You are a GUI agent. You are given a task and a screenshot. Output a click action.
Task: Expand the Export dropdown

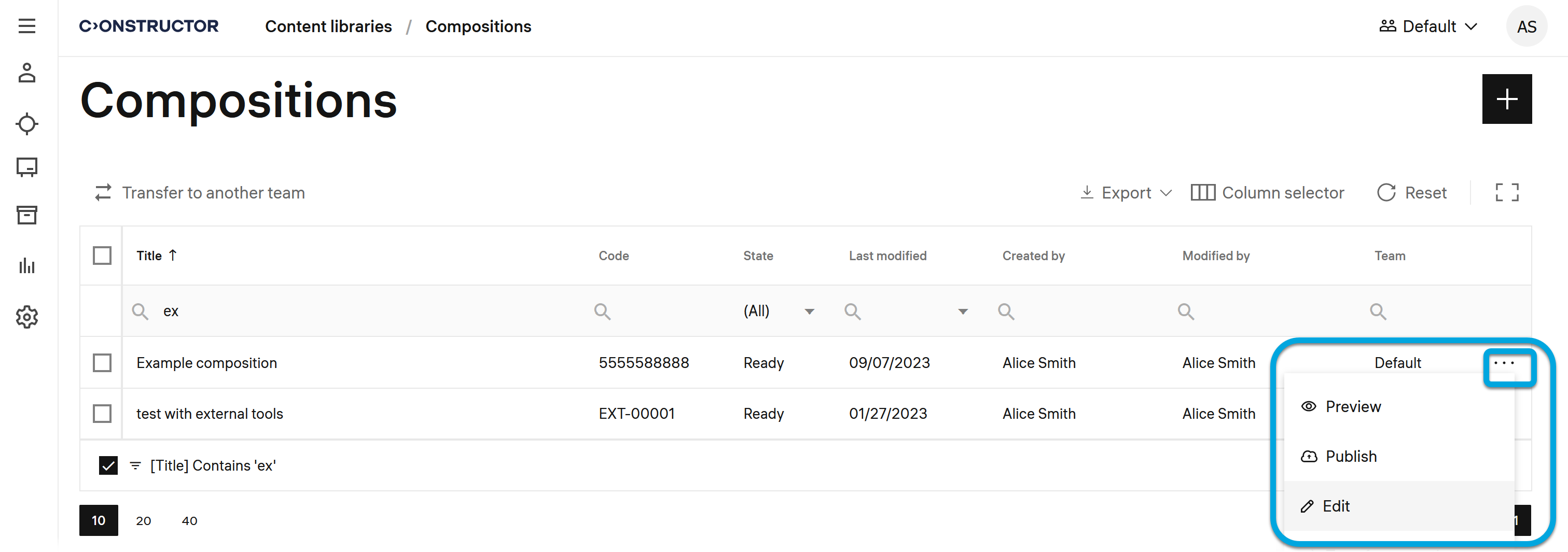coord(1126,193)
